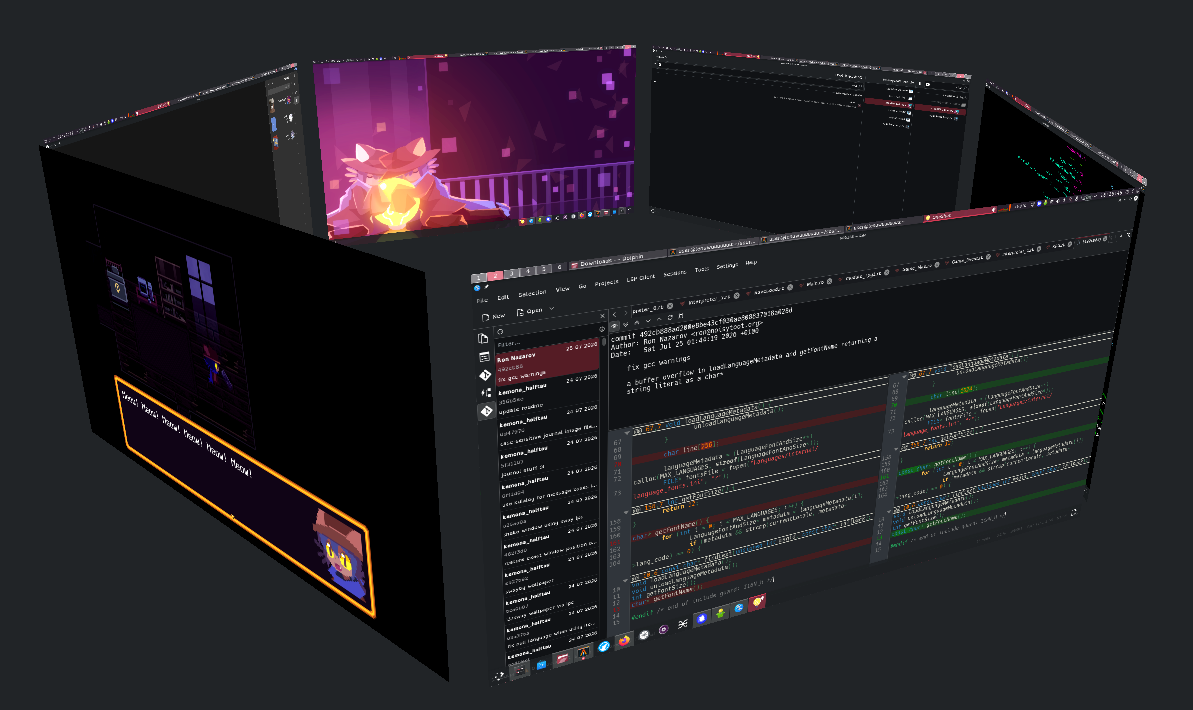Switch to virtual desktop 3 in the pager
The image size is (1193, 710).
coord(511,273)
